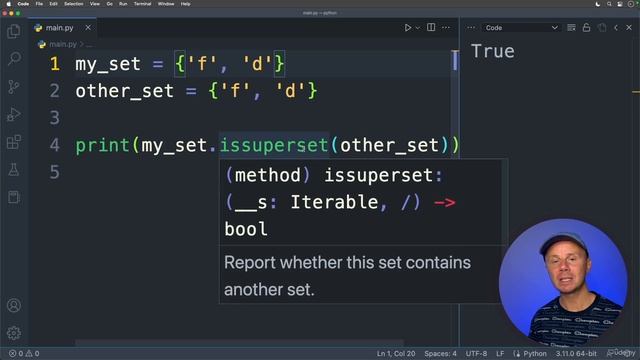
Task: Open the Explorer view in activity bar
Action: pos(14,31)
